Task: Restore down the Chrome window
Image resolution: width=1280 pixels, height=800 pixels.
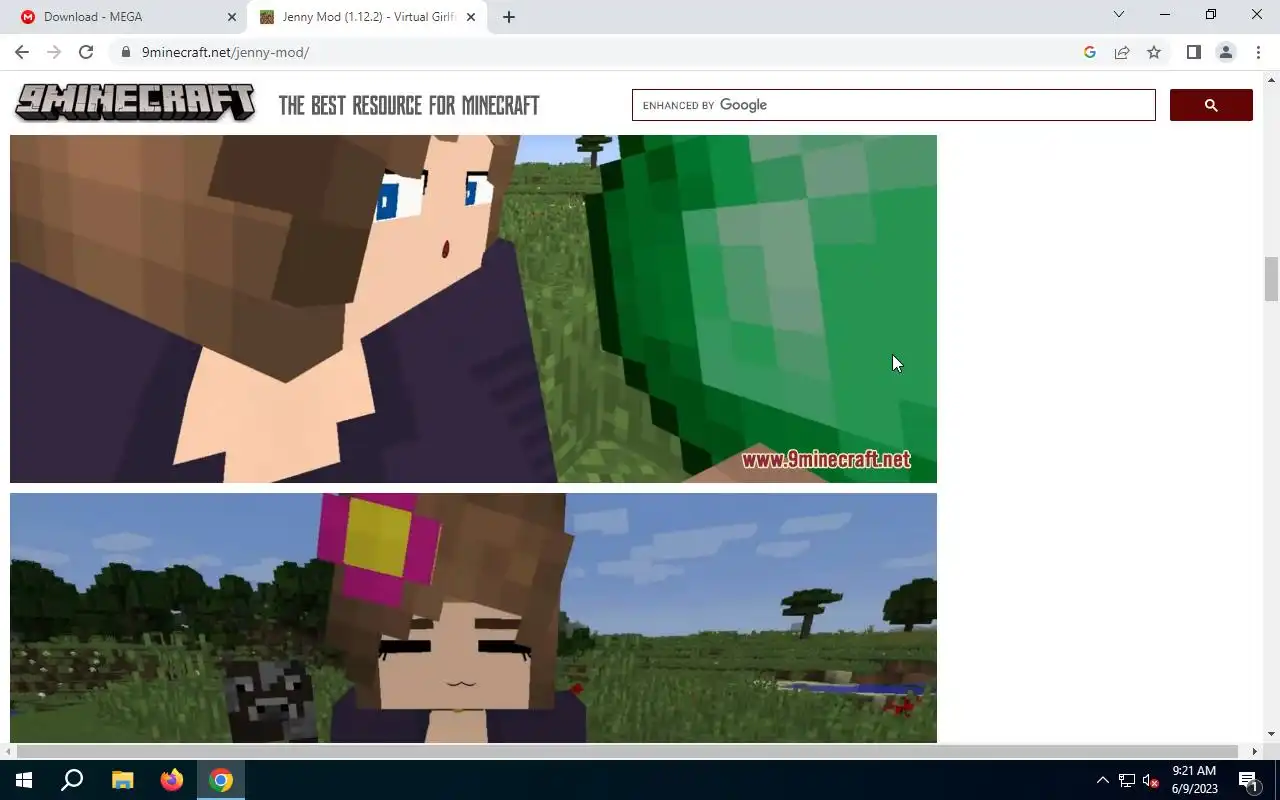Action: pyautogui.click(x=1211, y=15)
